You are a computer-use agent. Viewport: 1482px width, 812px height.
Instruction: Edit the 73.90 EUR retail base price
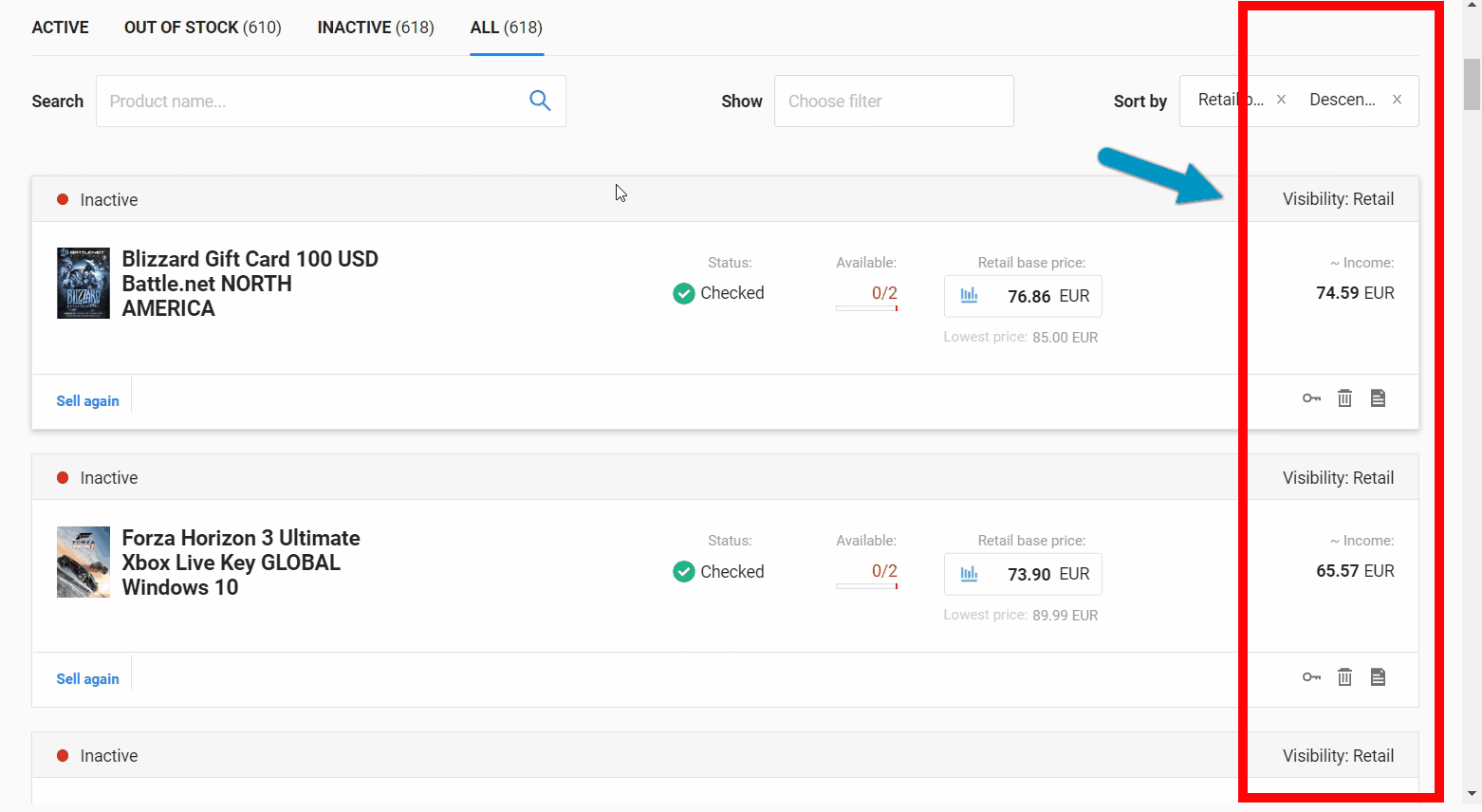tap(1023, 574)
